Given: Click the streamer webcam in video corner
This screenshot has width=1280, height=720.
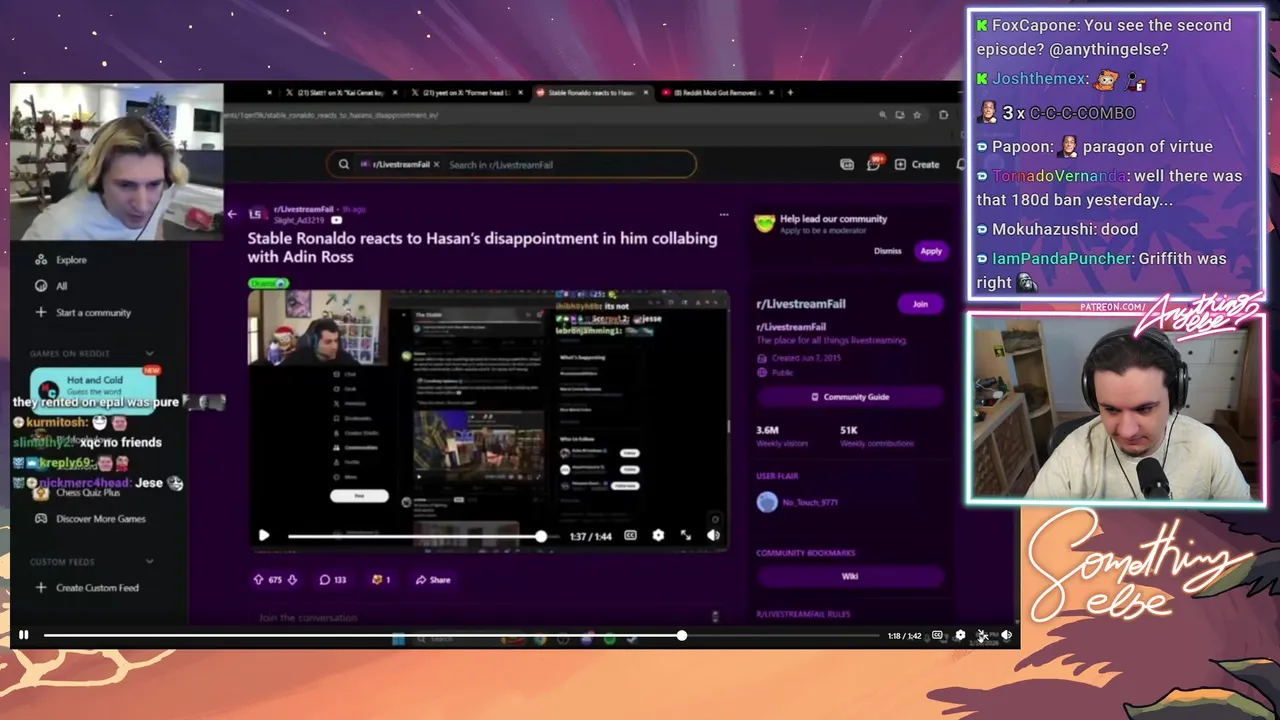Looking at the screenshot, I should (117, 161).
